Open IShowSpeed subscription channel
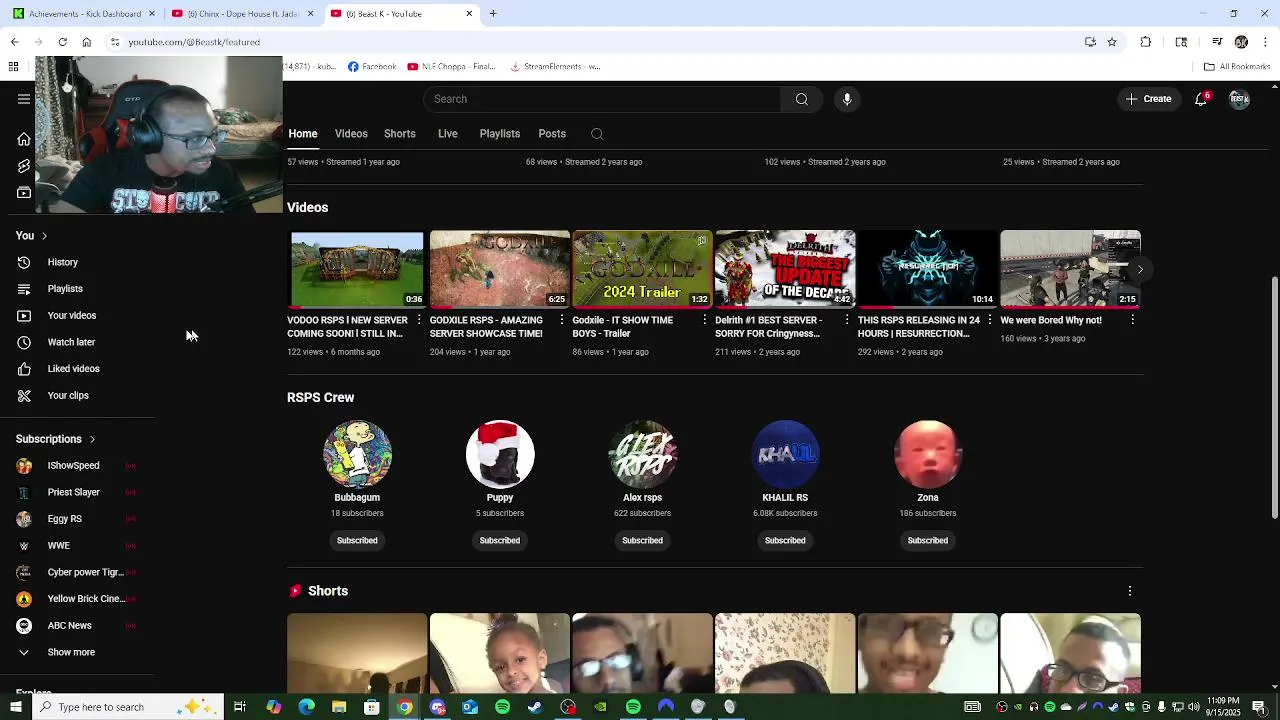1280x720 pixels. [74, 466]
